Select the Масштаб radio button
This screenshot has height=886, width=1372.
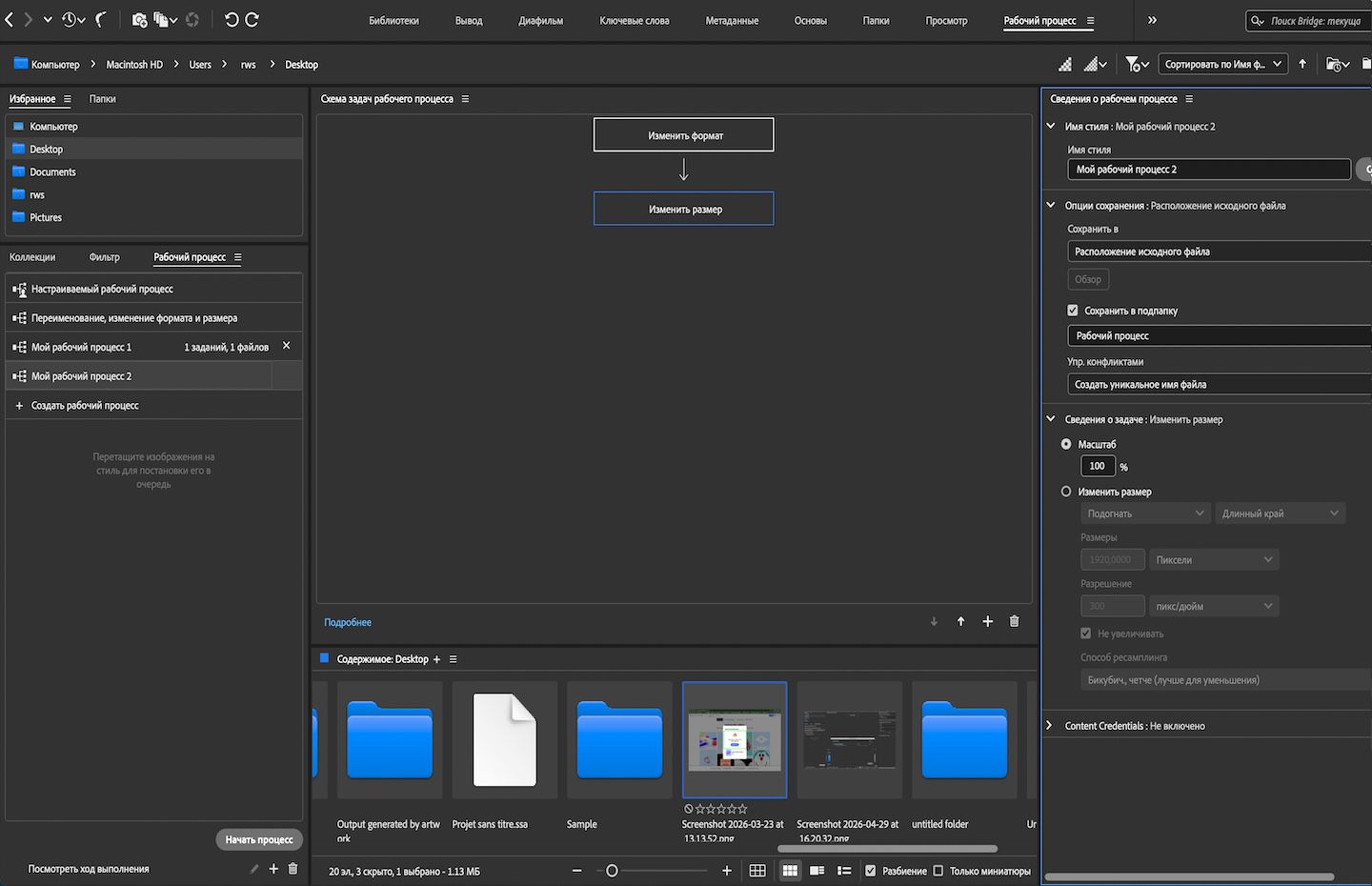pos(1066,444)
